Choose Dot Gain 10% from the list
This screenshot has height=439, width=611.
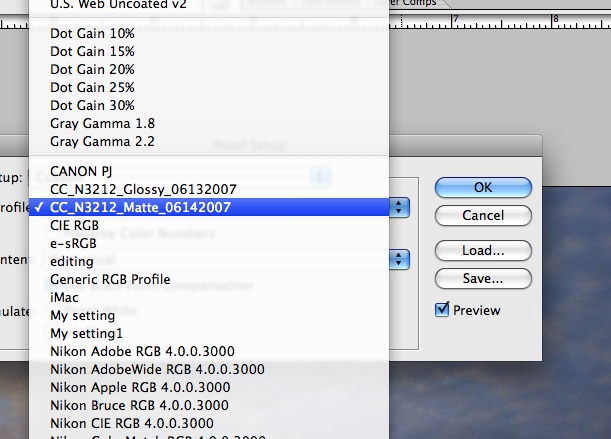tap(209, 33)
